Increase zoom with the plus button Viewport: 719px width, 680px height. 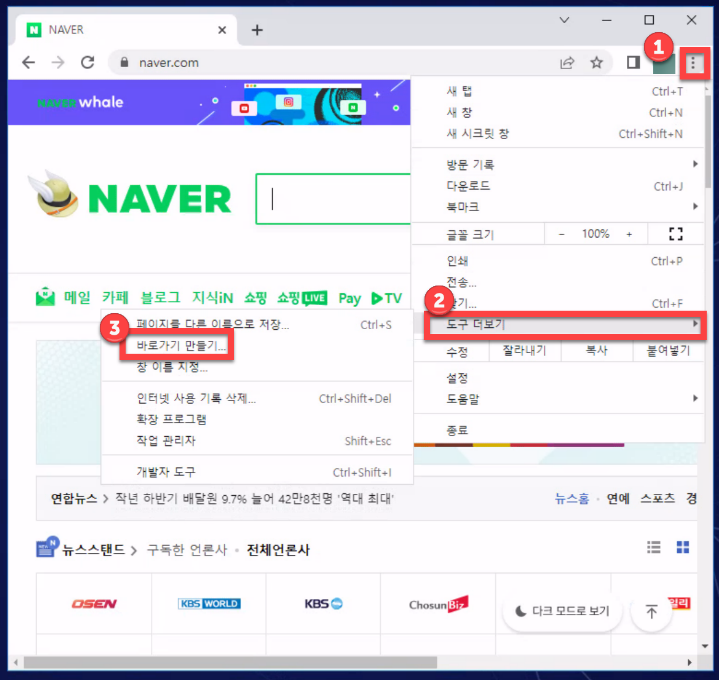click(x=629, y=234)
